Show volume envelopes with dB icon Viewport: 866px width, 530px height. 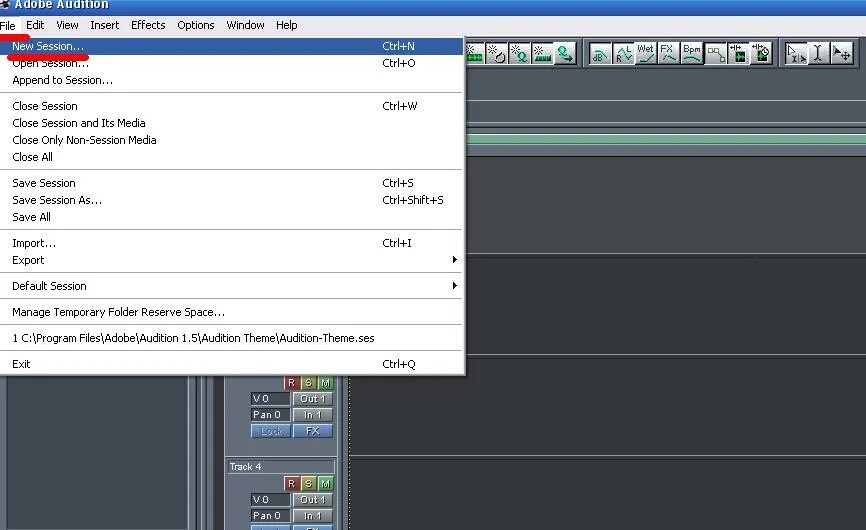point(599,54)
